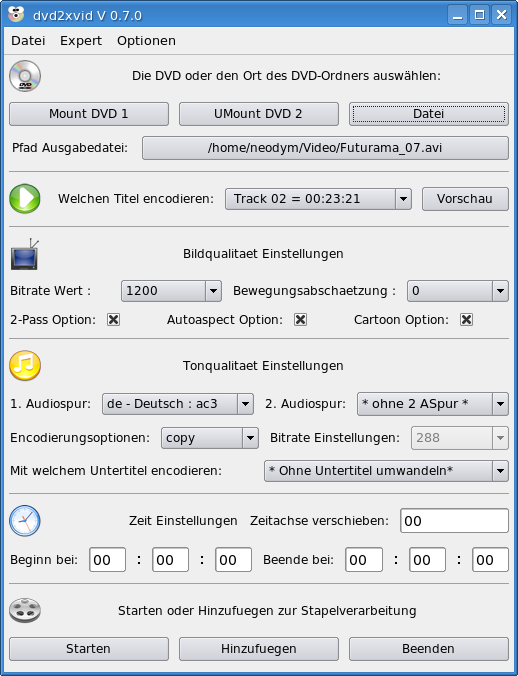Open the Untertitel selection dropdown

[386, 471]
